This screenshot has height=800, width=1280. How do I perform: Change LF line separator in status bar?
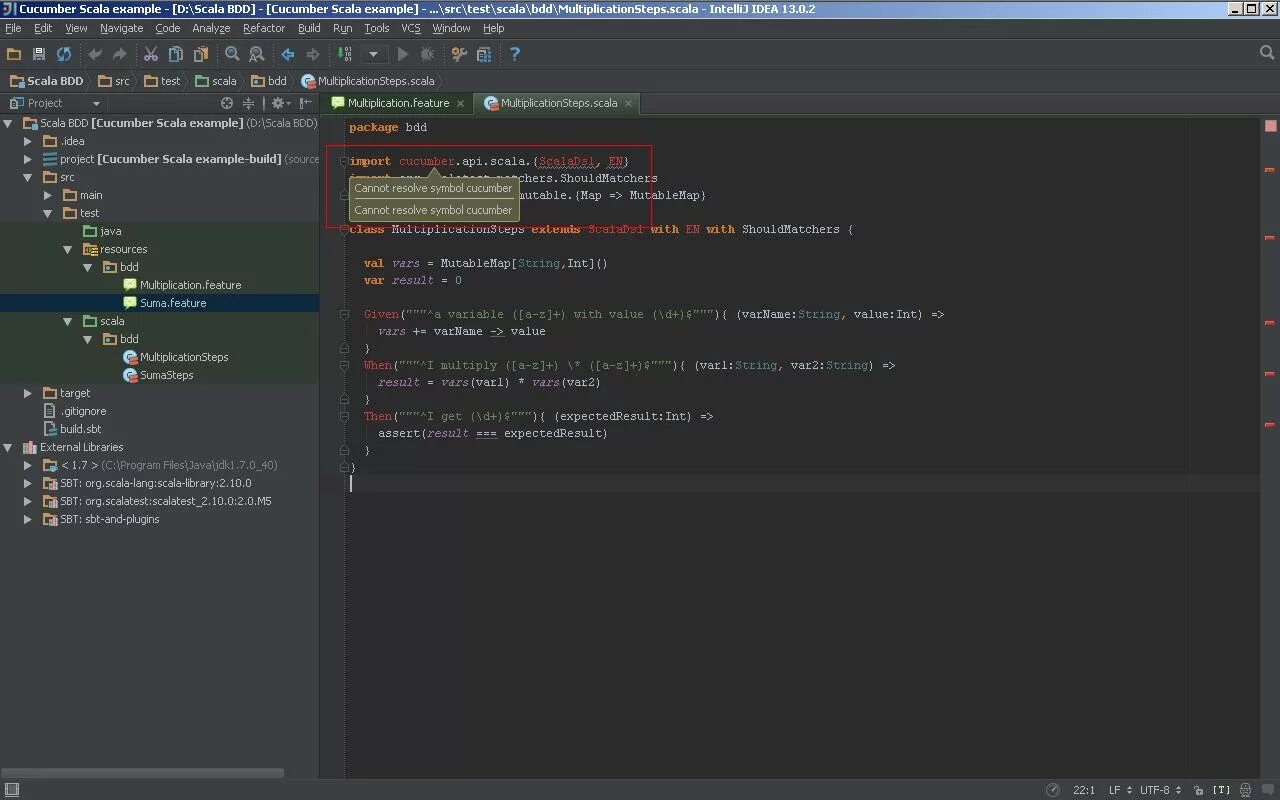point(1119,790)
